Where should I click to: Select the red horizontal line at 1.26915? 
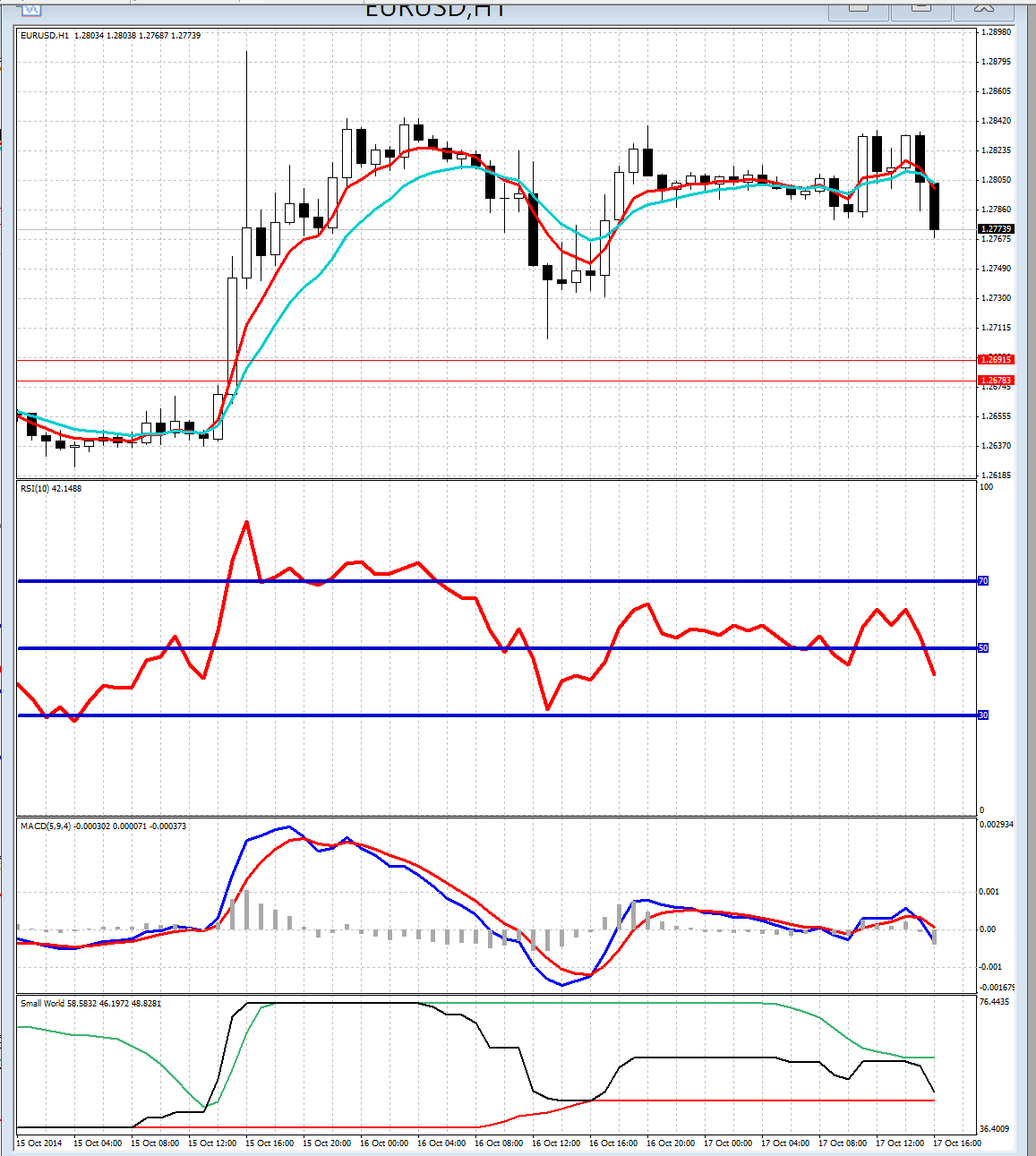tap(496, 360)
